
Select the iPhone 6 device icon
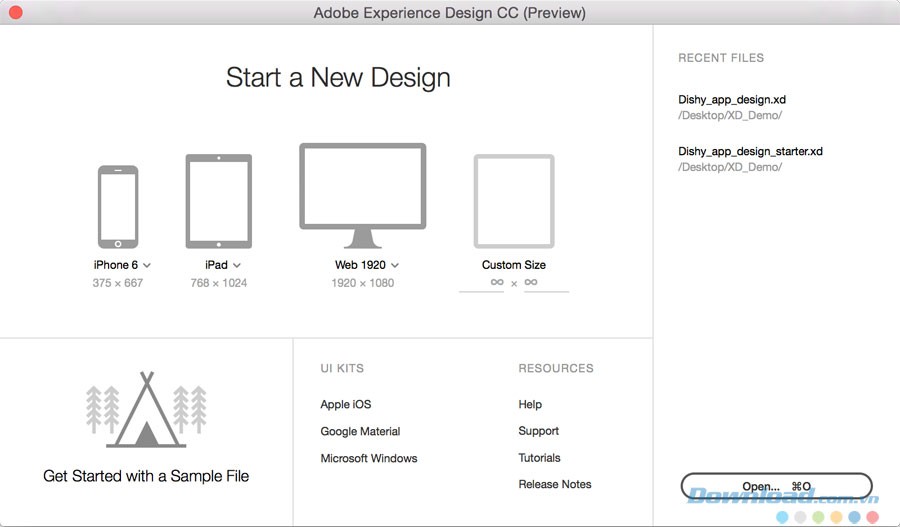click(118, 207)
